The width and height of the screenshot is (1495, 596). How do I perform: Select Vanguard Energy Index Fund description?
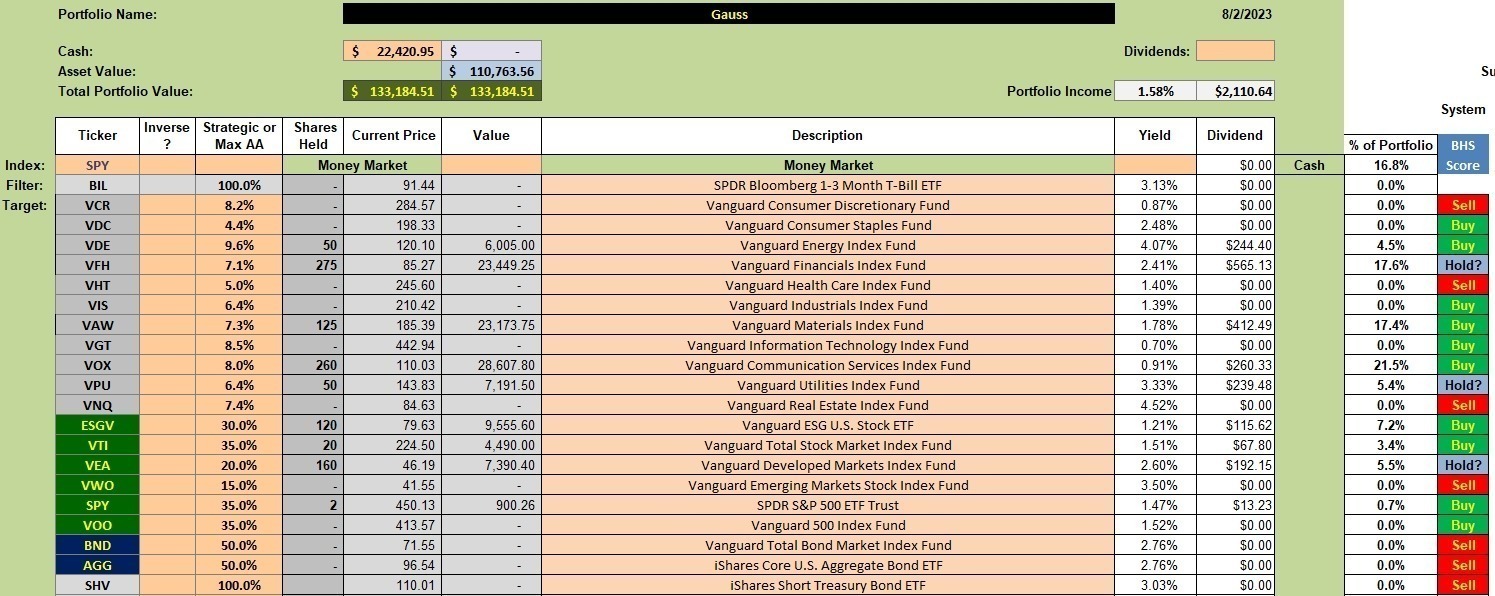coord(827,245)
